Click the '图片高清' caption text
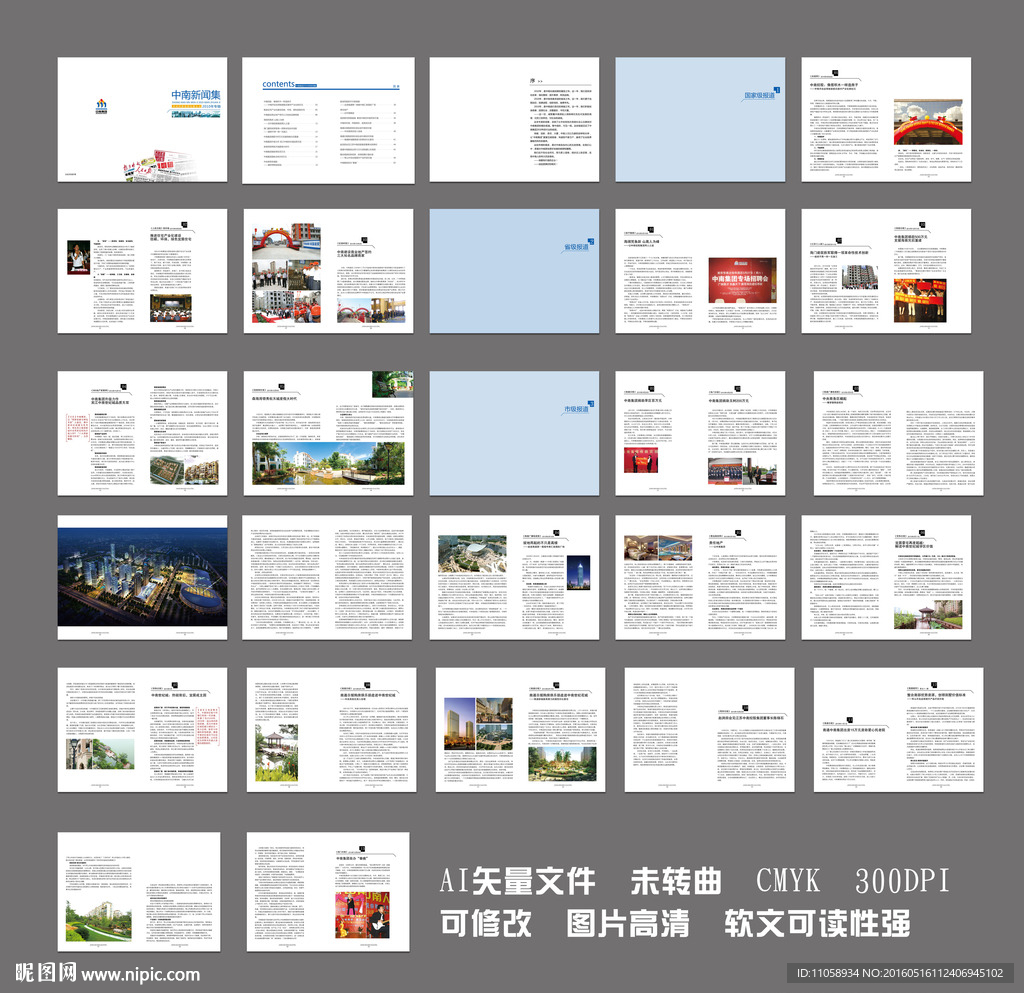 point(628,923)
